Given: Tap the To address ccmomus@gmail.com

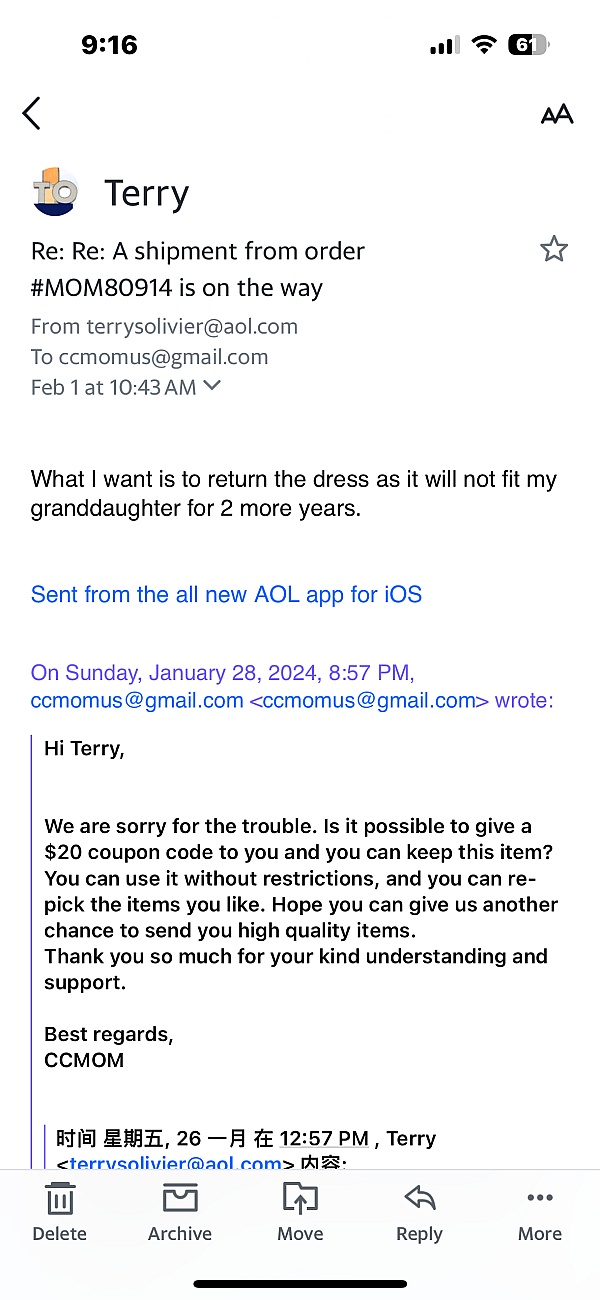Looking at the screenshot, I should 163,357.
